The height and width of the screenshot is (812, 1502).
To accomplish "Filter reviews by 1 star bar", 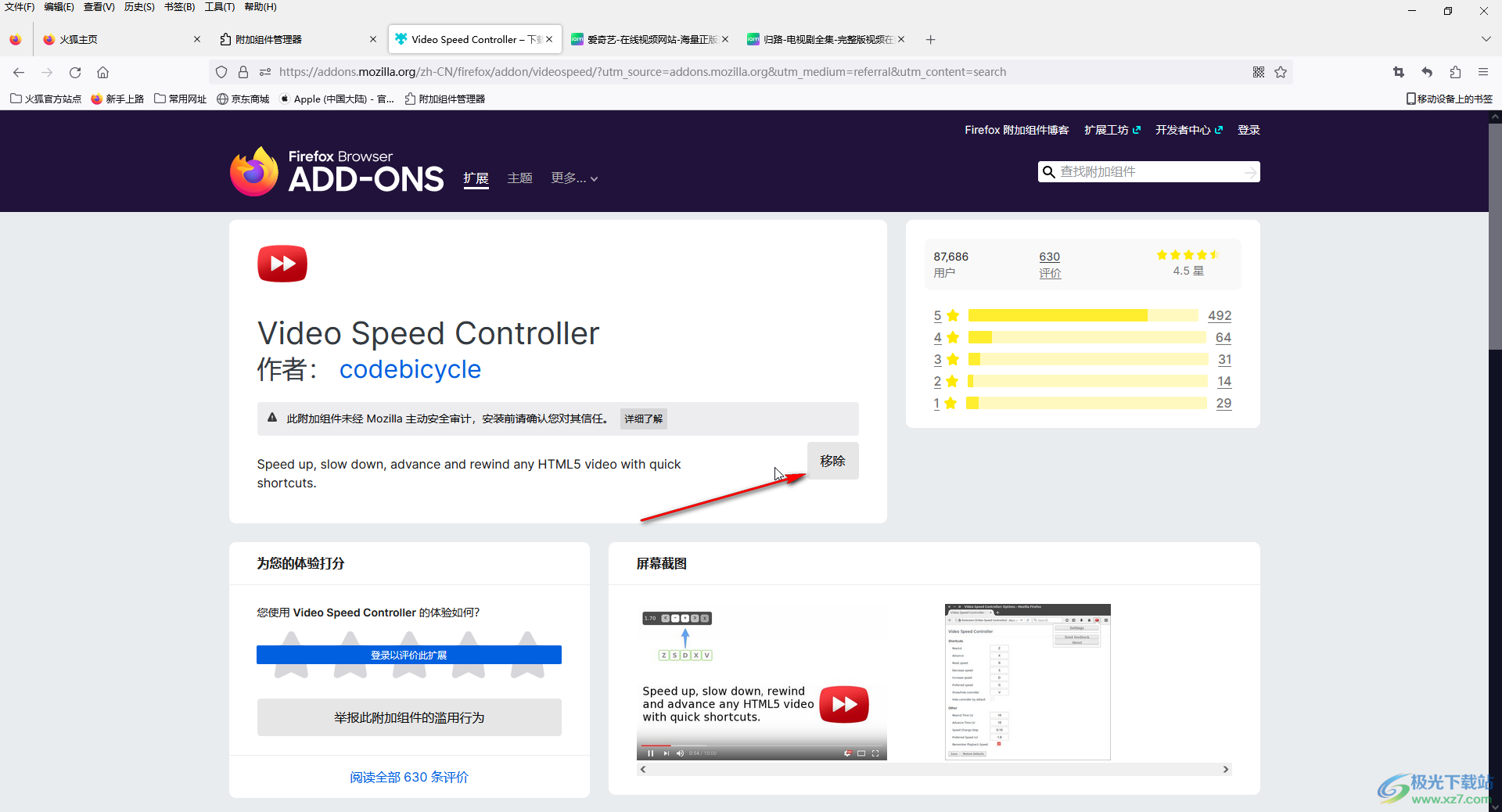I will pos(1087,403).
